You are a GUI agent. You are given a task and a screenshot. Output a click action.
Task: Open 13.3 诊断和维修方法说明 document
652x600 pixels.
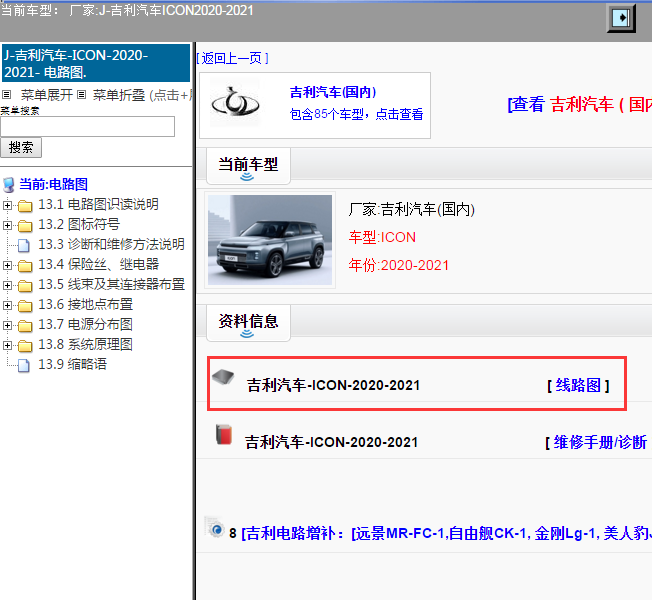coord(111,244)
